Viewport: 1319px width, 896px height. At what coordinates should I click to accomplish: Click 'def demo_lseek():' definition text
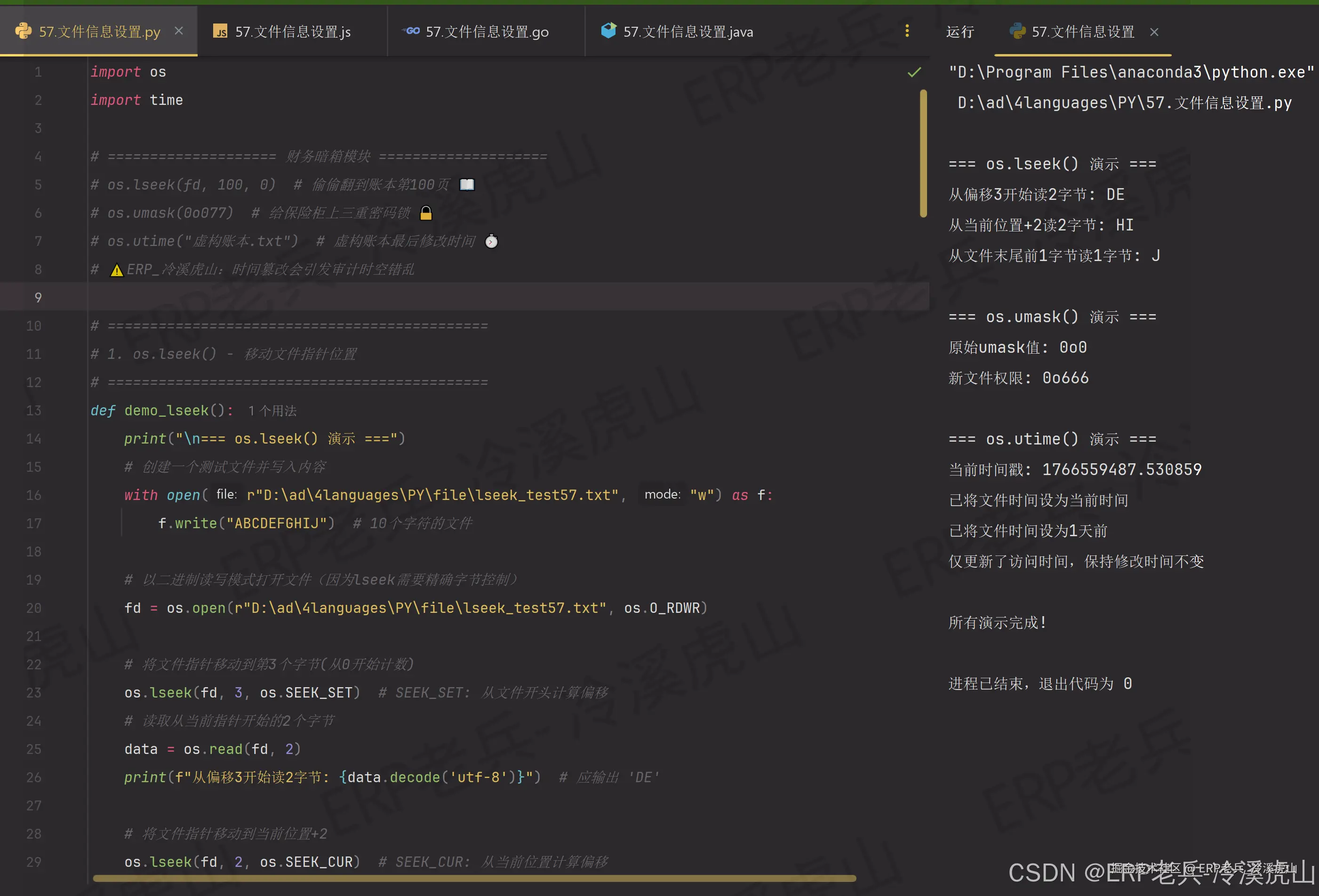tap(162, 410)
